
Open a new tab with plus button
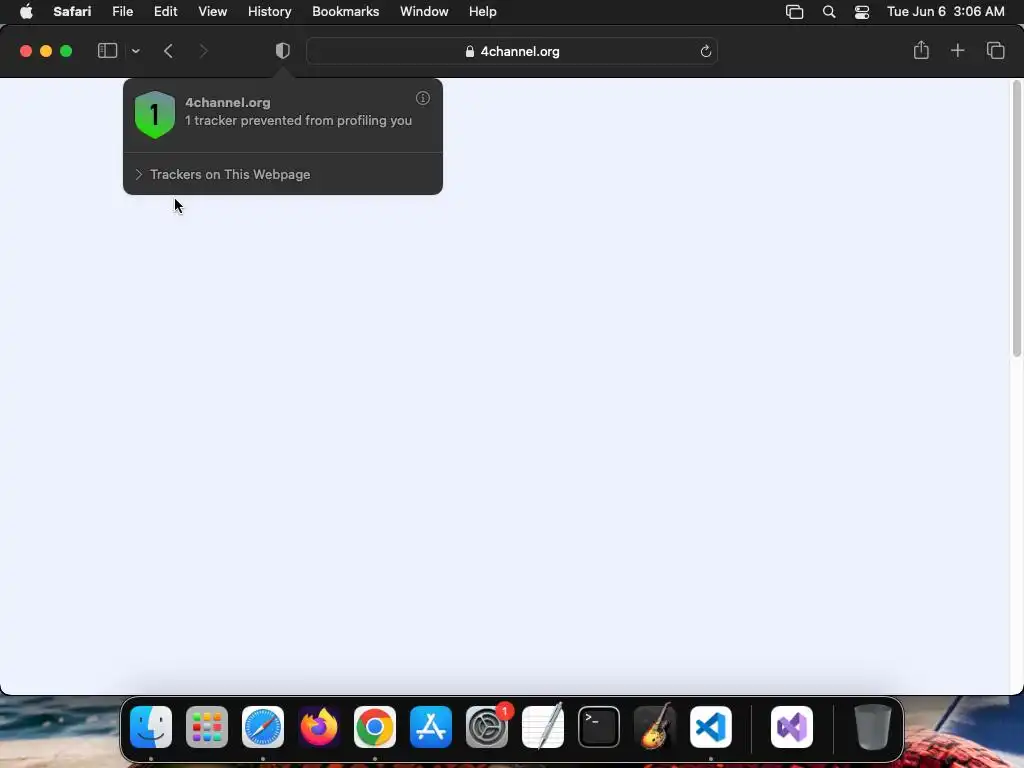957,50
